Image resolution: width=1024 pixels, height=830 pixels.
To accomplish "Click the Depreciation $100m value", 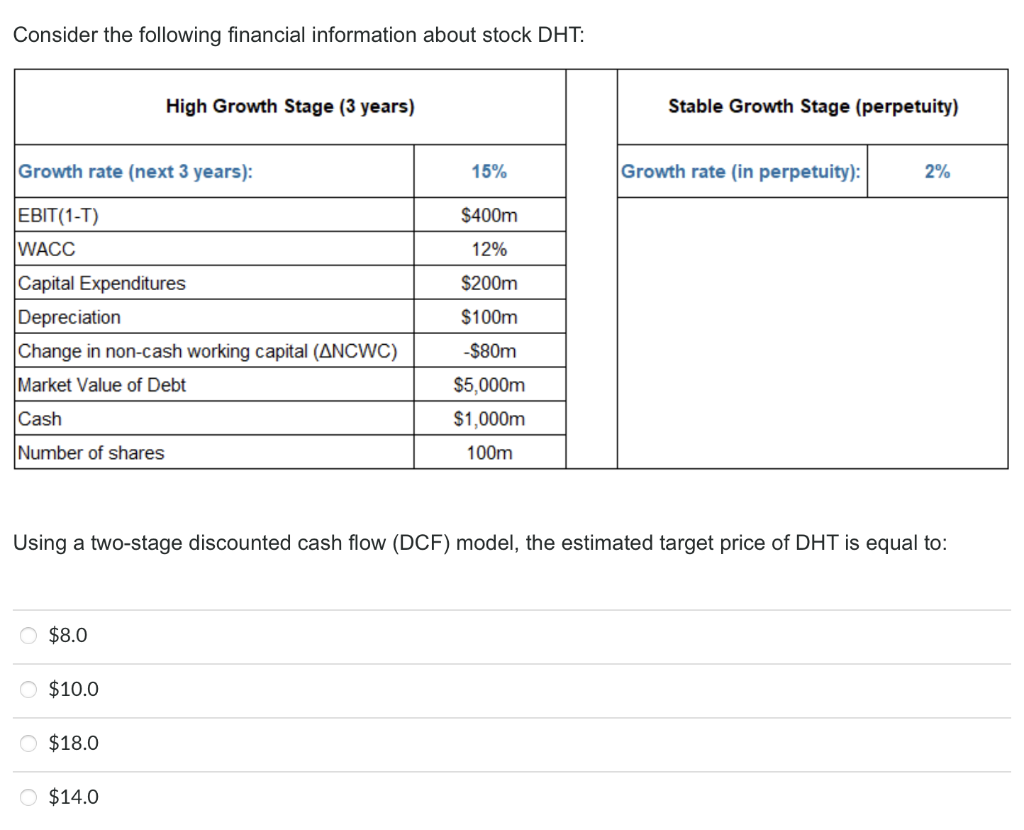I will pos(489,317).
